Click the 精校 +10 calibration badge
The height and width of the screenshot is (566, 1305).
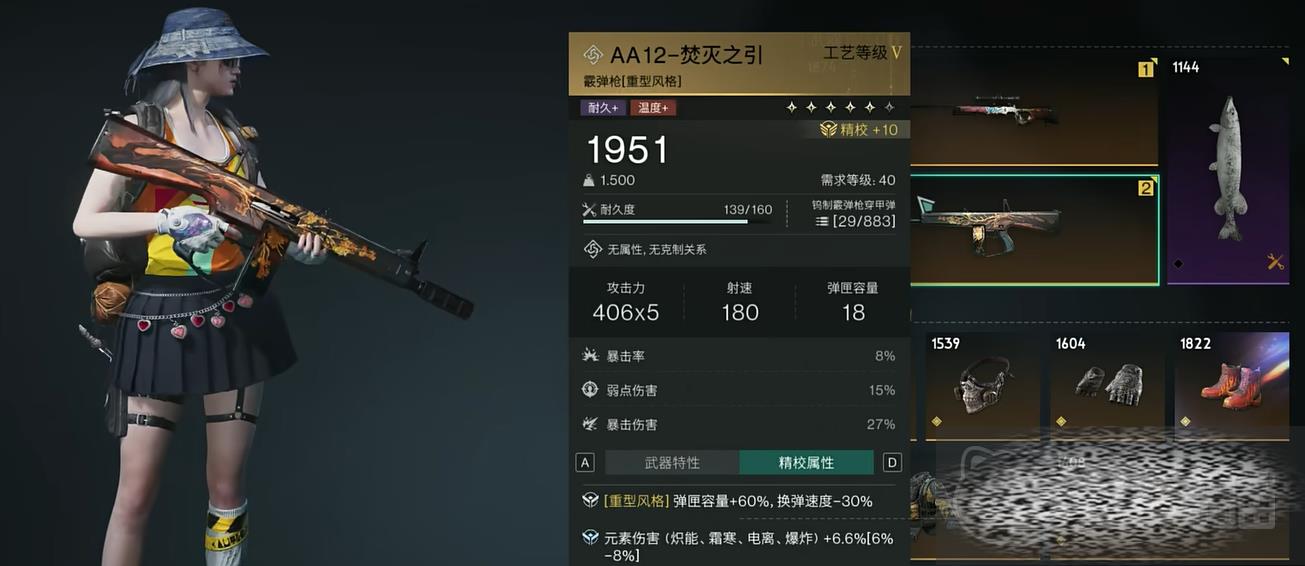[x=858, y=130]
